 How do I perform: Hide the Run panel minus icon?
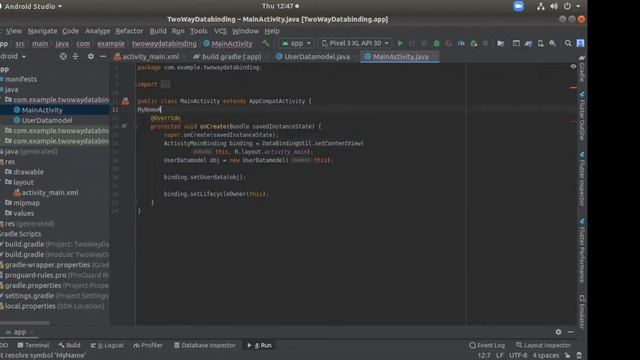(x=571, y=332)
